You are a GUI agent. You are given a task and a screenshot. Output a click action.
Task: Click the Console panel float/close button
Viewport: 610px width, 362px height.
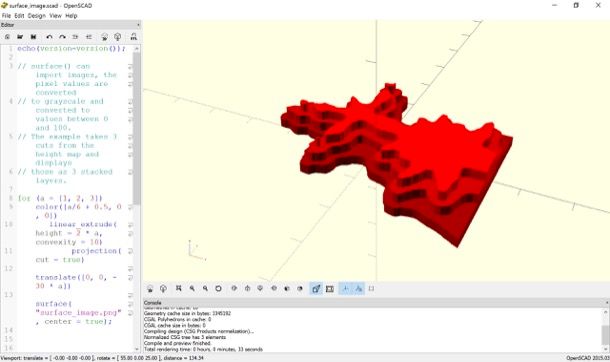pyautogui.click(x=607, y=303)
